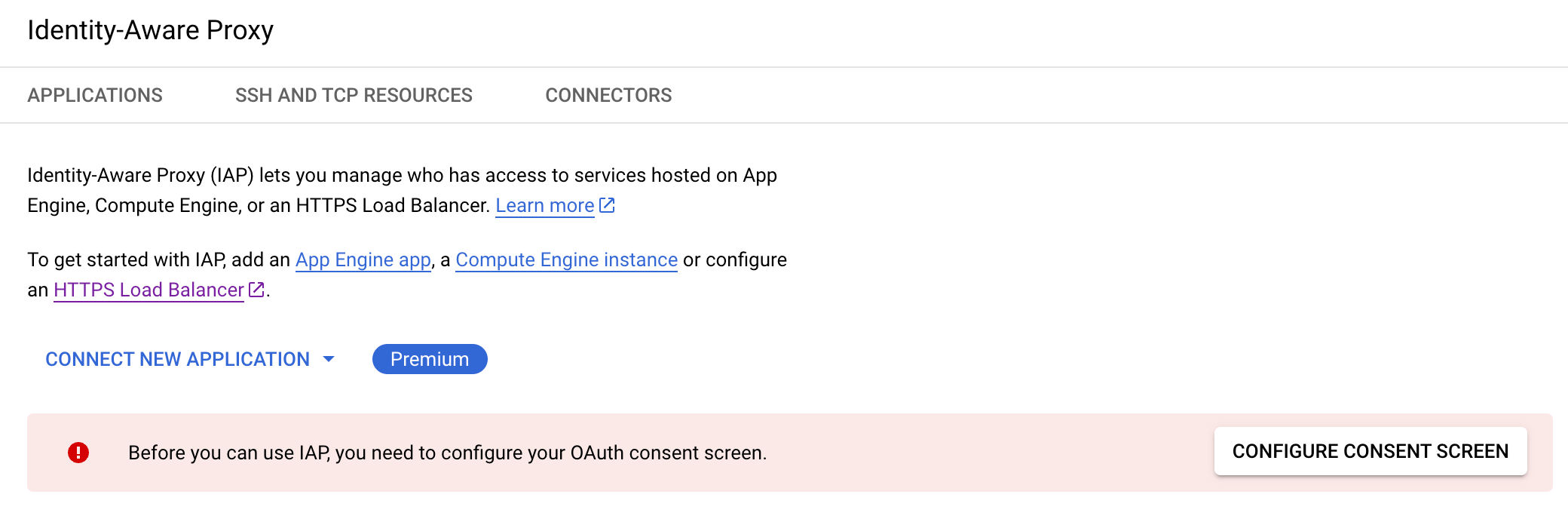The height and width of the screenshot is (525, 1568).
Task: Click the IAP description paragraph's first line
Action: pos(402,175)
